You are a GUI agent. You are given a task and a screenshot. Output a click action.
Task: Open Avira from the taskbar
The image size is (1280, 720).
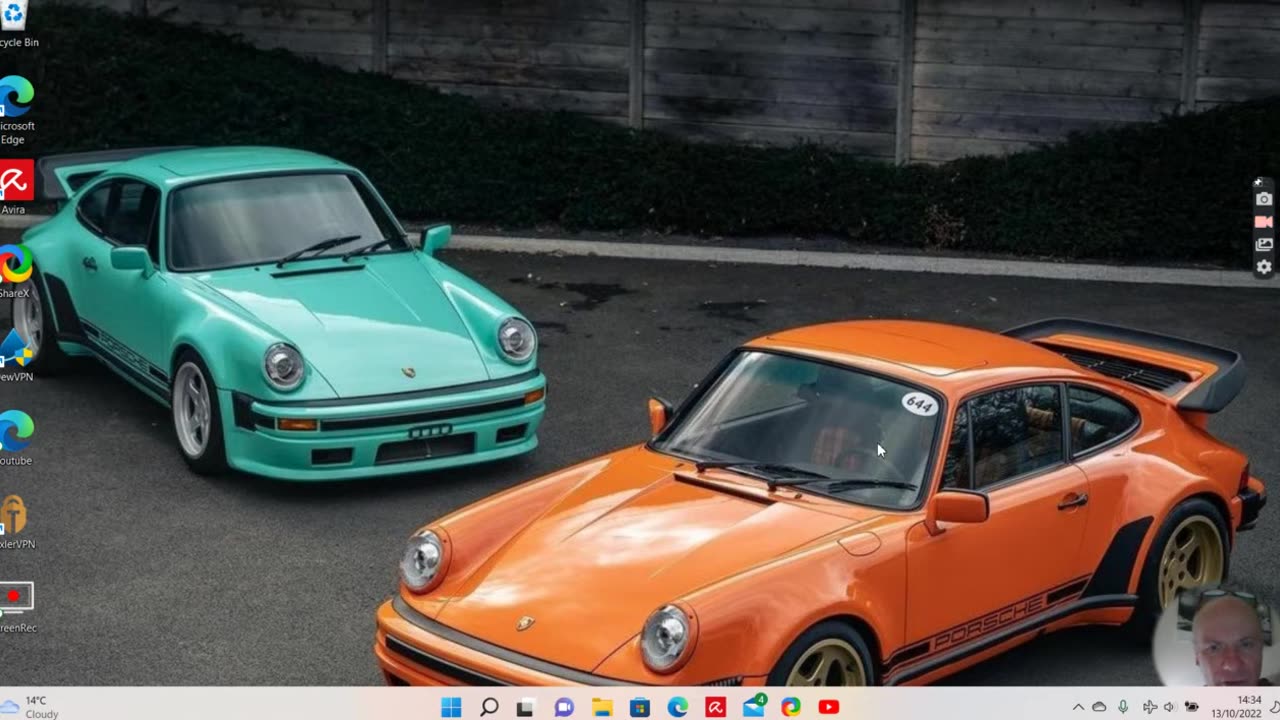(x=715, y=707)
